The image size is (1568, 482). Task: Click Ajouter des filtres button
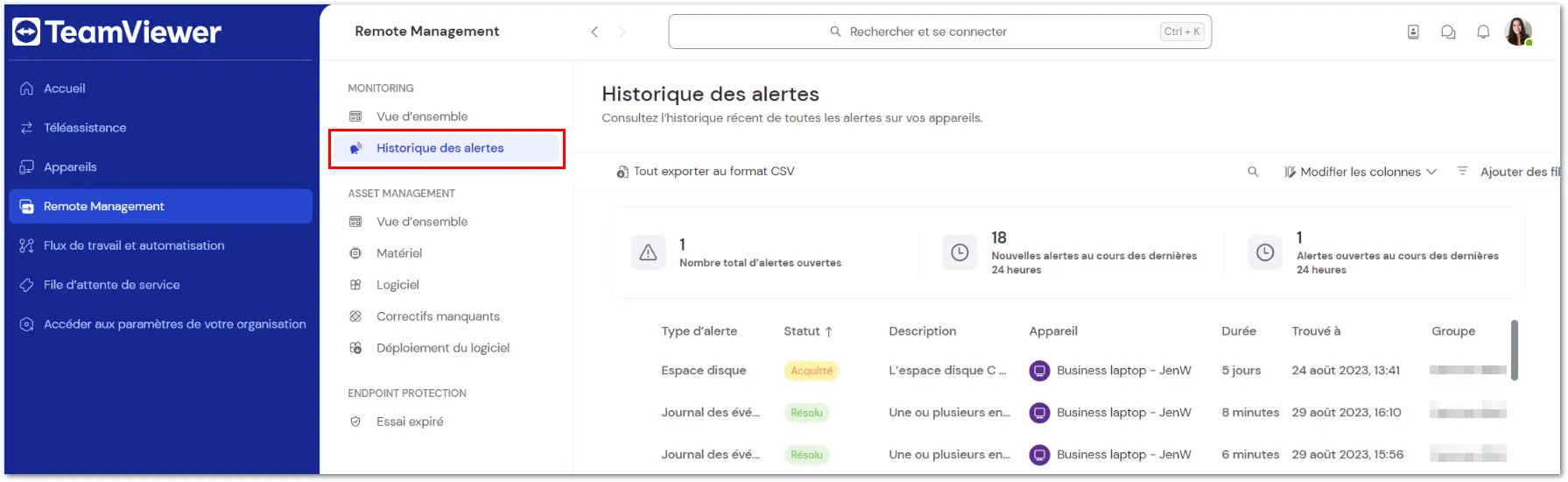coord(1510,172)
